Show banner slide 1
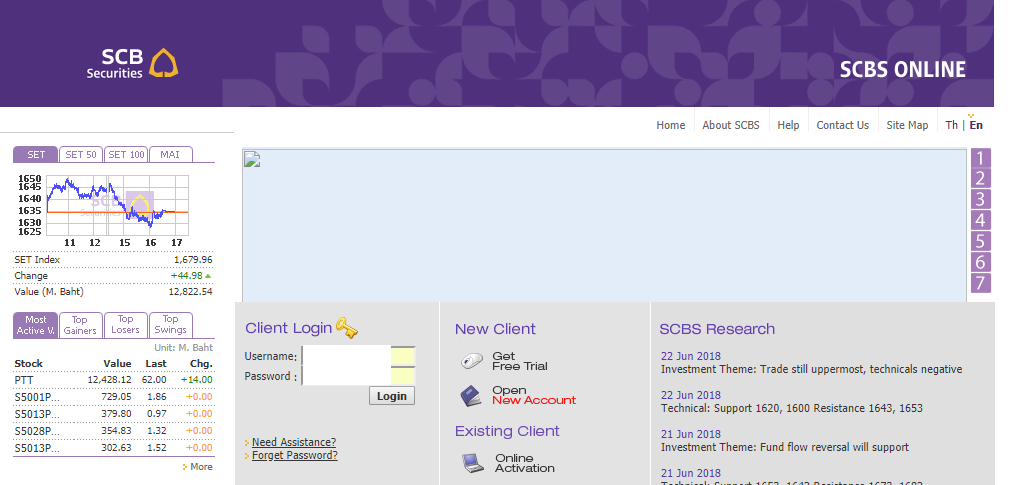1017x485 pixels. point(981,158)
